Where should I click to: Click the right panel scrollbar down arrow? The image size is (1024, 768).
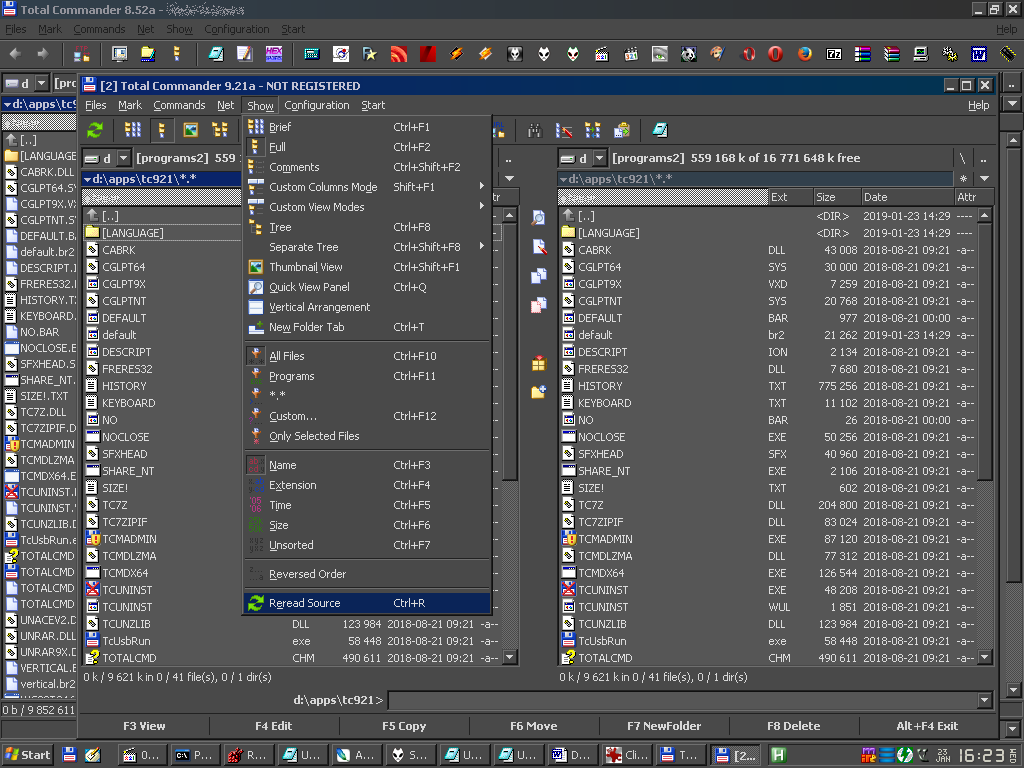coord(985,658)
